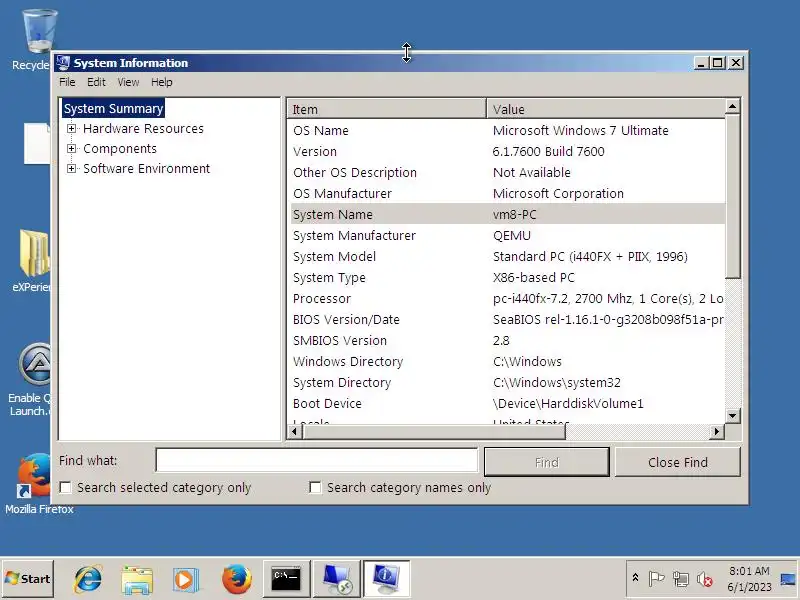This screenshot has width=800, height=600.
Task: Click the Find button
Action: coord(546,462)
